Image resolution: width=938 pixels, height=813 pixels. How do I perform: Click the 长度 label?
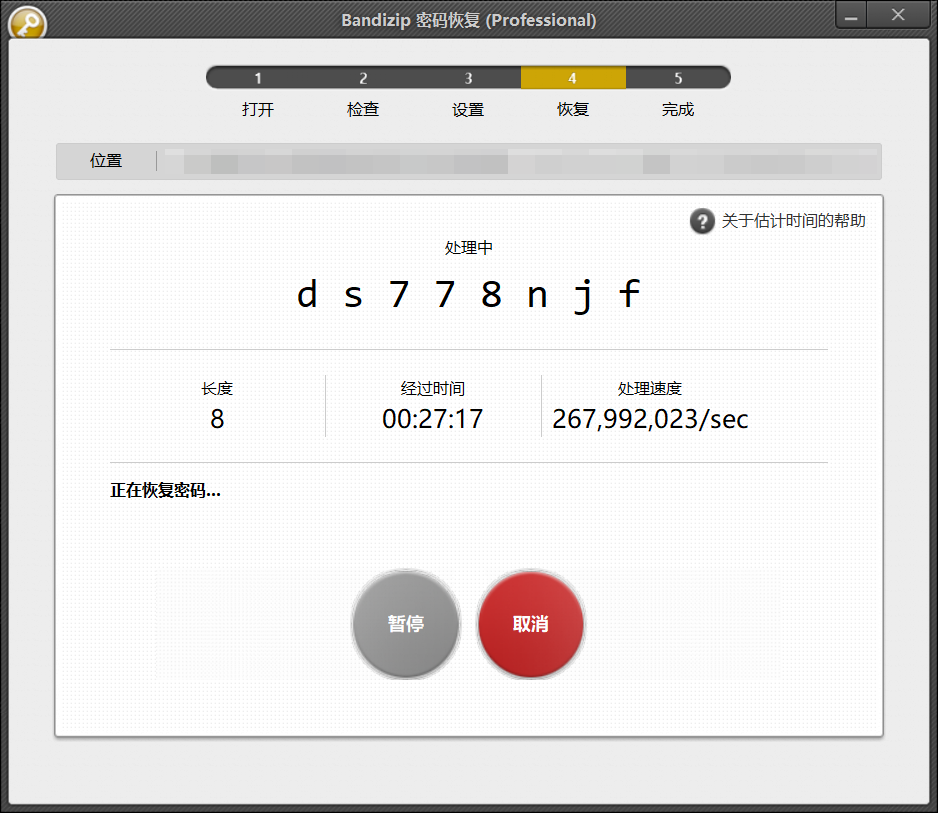217,389
